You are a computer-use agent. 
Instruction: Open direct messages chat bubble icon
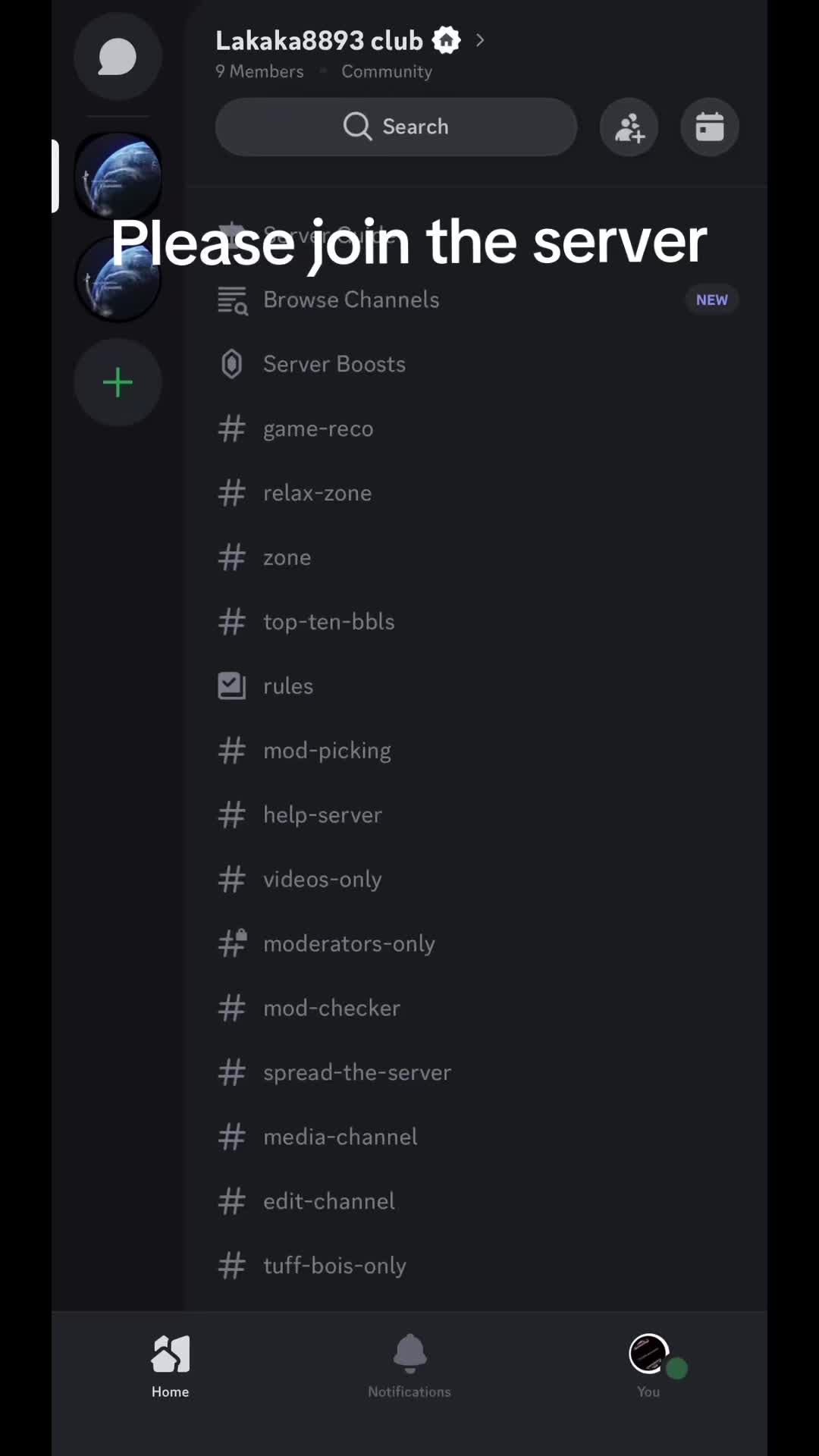[118, 57]
